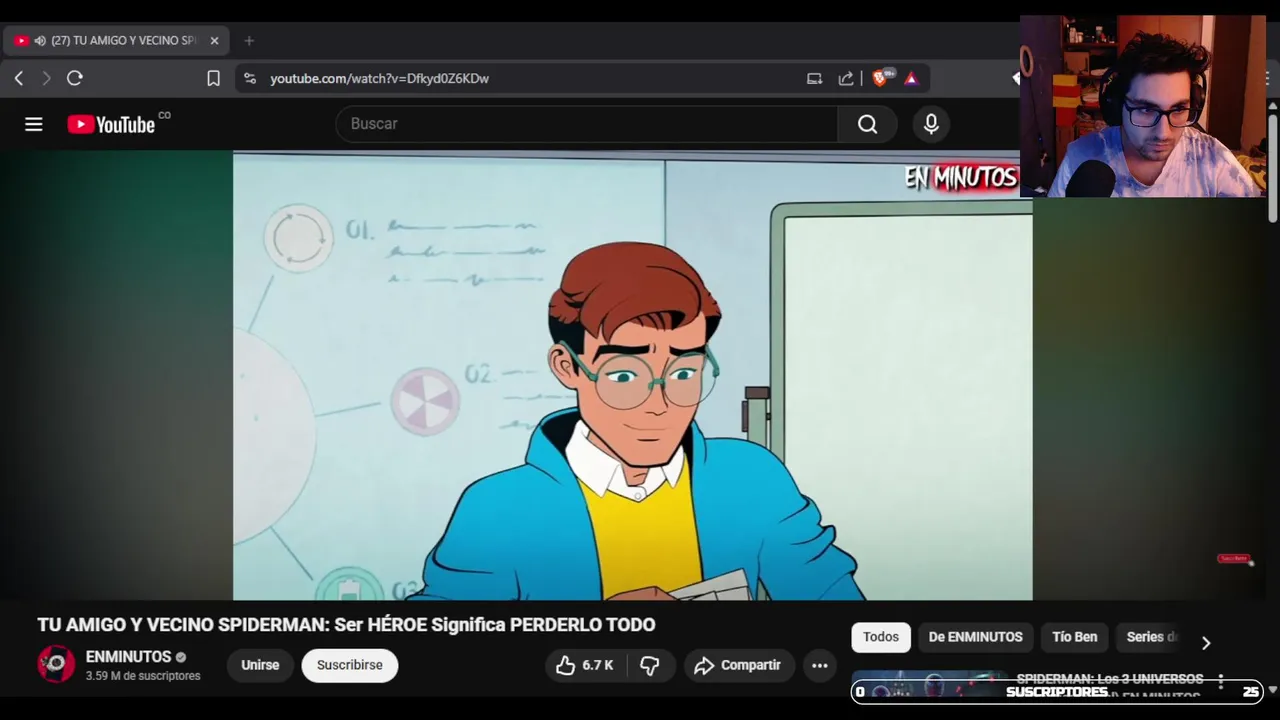This screenshot has width=1280, height=720.
Task: Open Brave Rewards triangle icon
Action: point(910,78)
